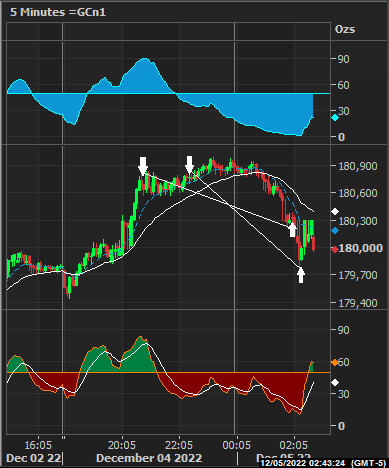
Task: Click the white diamond moving-average marker on price axis
Action: (x=335, y=211)
